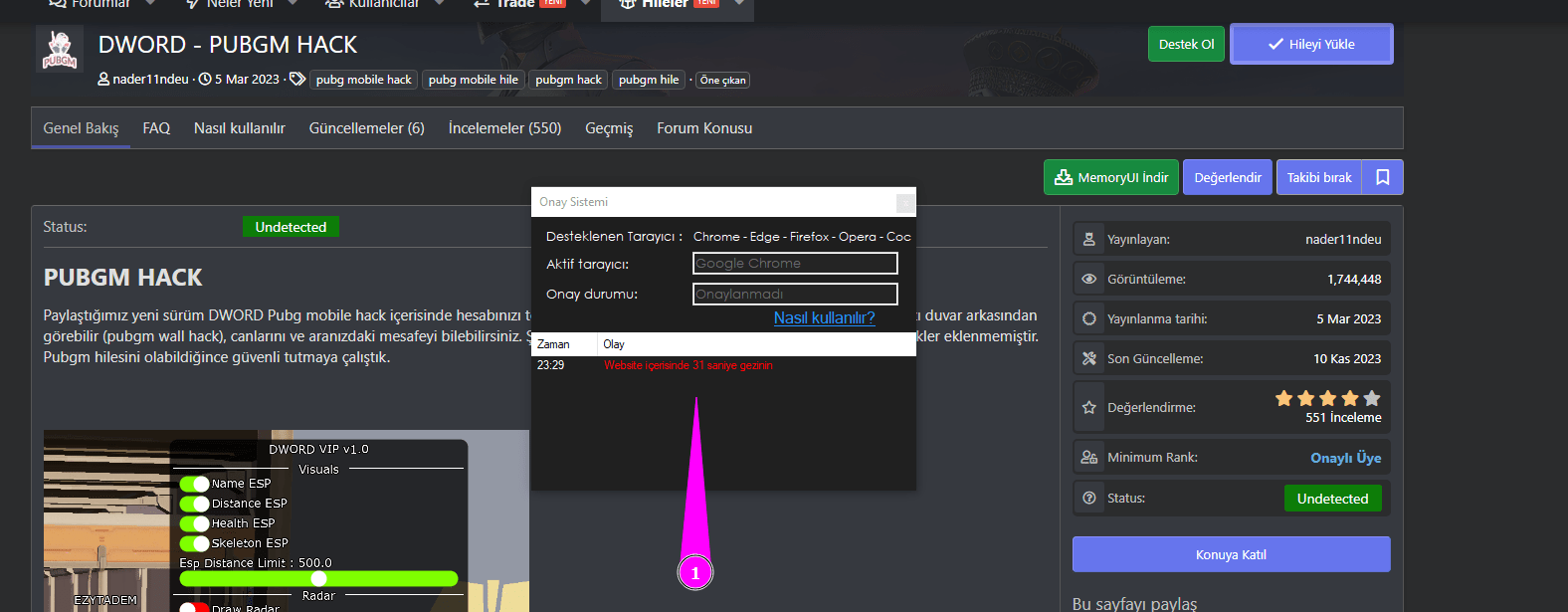Click the sidebar Undetected status badge

tap(1333, 499)
